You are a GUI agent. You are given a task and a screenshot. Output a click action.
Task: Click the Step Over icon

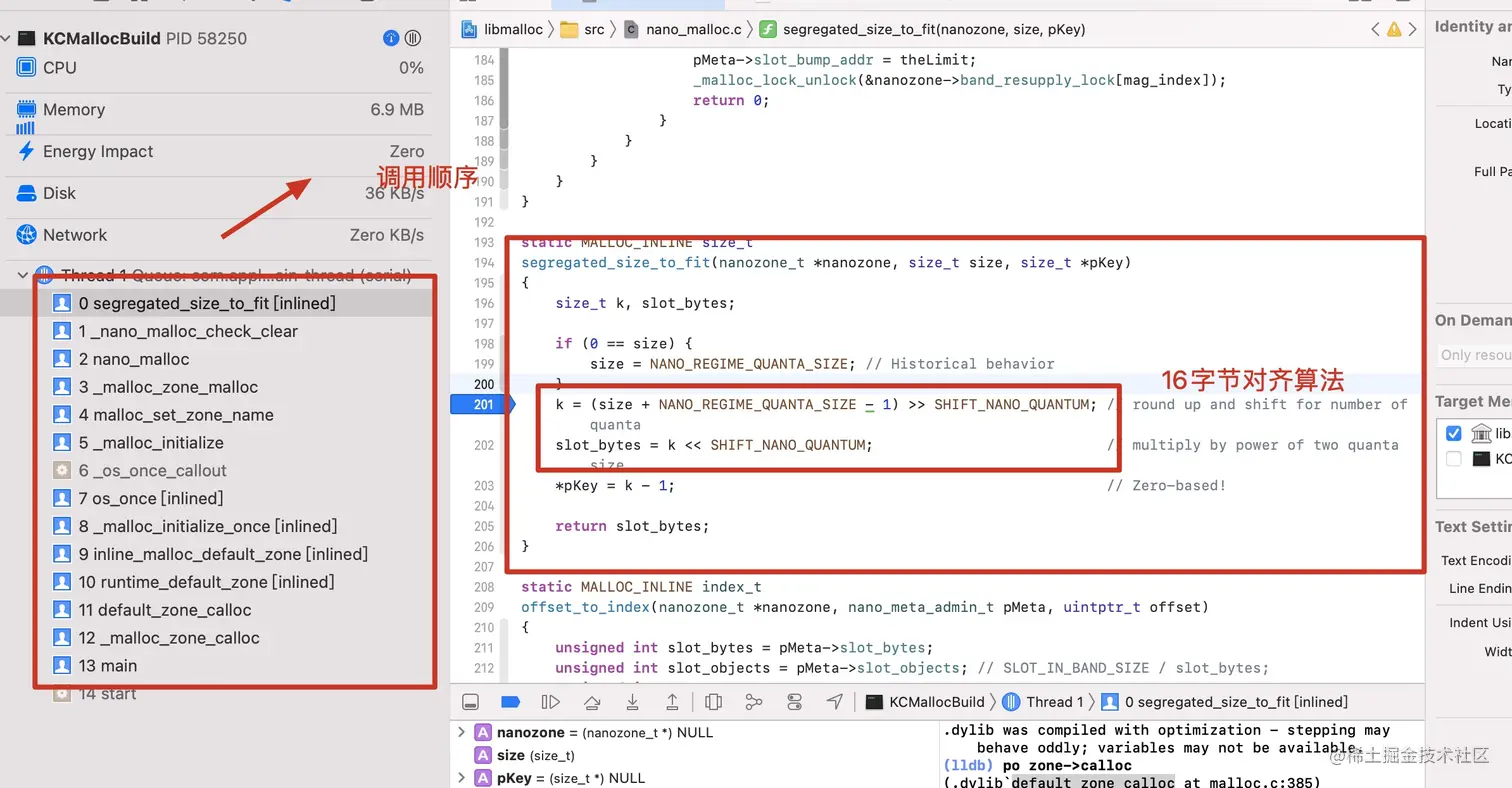(593, 701)
